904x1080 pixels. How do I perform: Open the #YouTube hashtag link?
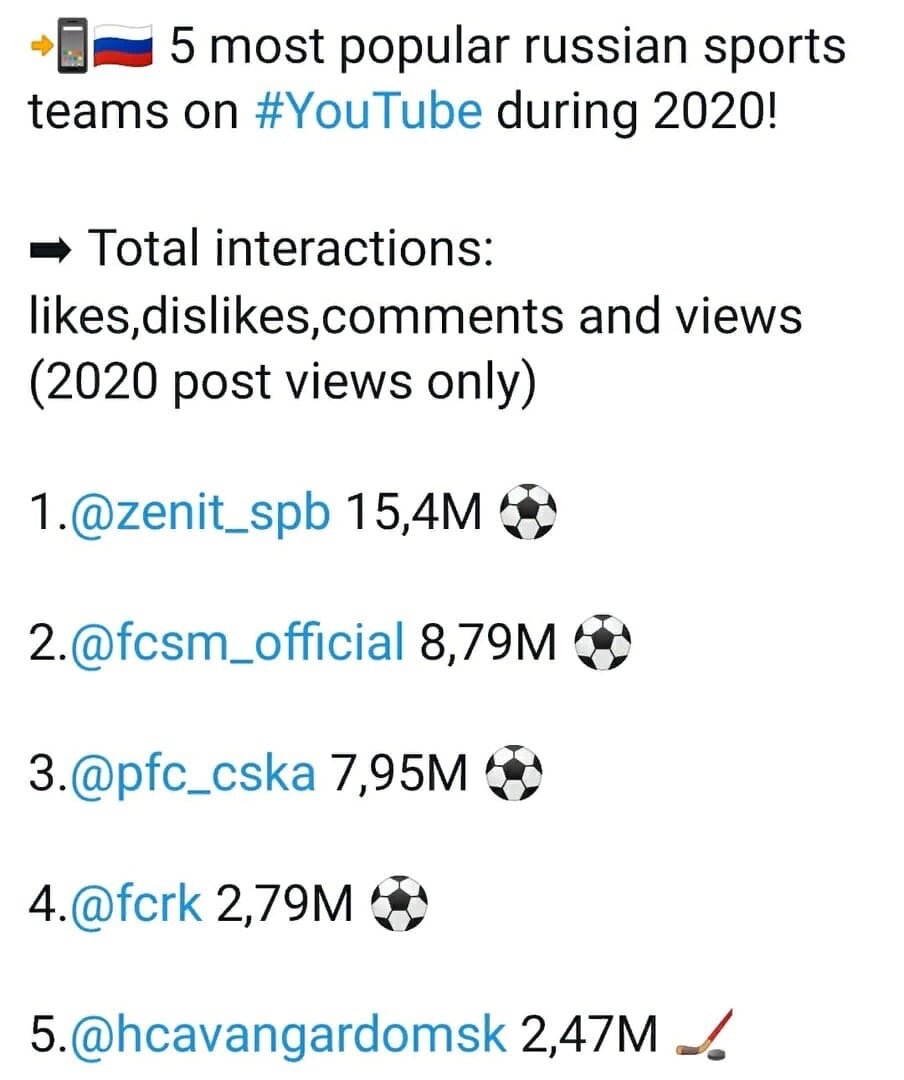coord(369,112)
